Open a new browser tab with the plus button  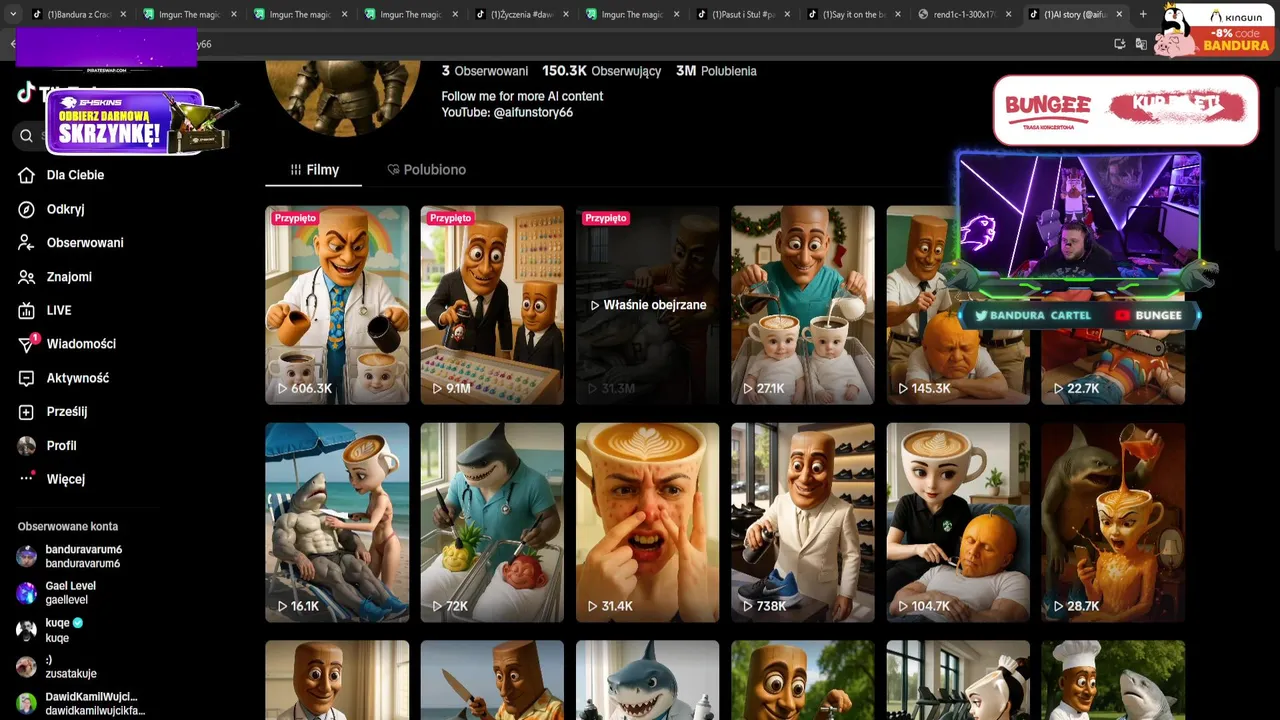point(1143,14)
